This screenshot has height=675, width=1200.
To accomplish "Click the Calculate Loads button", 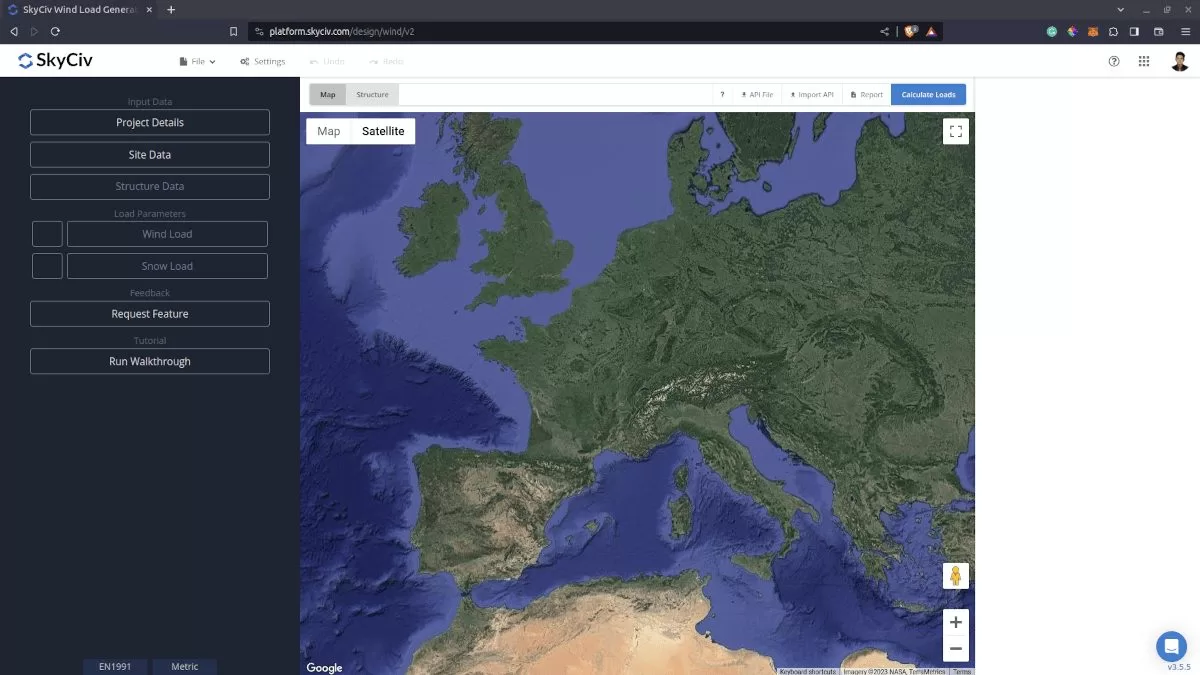I will (x=928, y=95).
